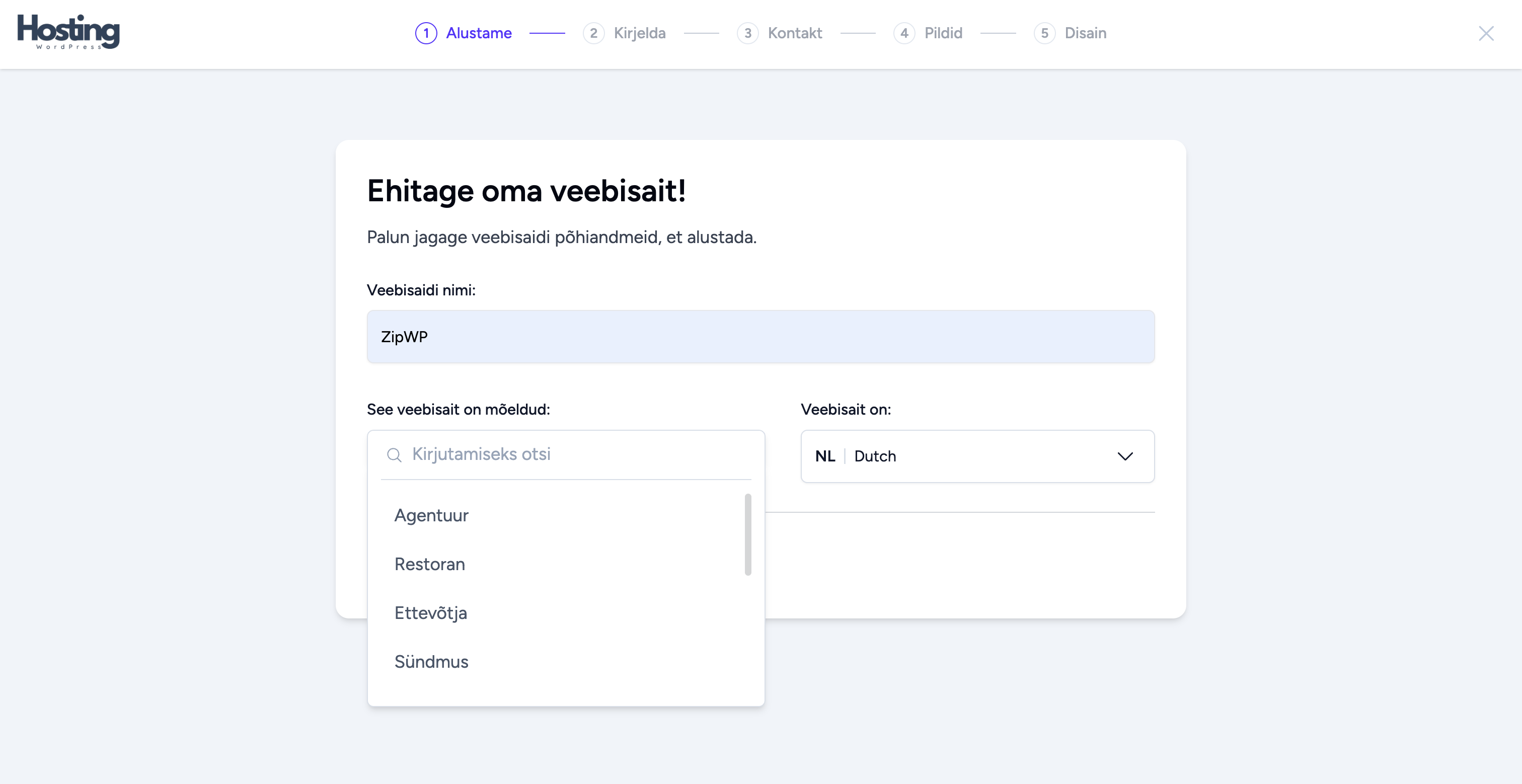Open the Kontakt step
Image resolution: width=1522 pixels, height=784 pixels.
pos(795,33)
